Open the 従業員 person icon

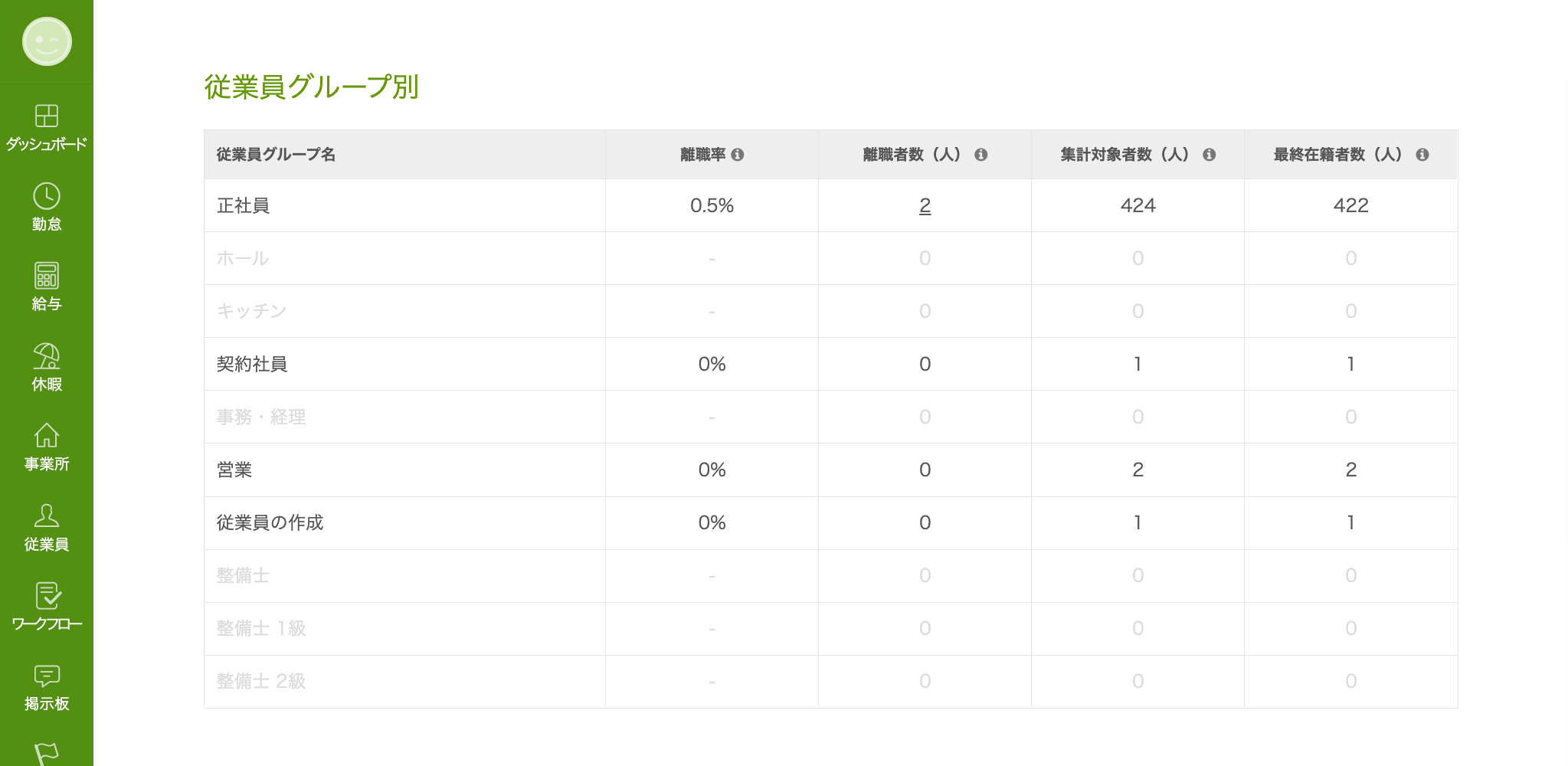coord(47,516)
